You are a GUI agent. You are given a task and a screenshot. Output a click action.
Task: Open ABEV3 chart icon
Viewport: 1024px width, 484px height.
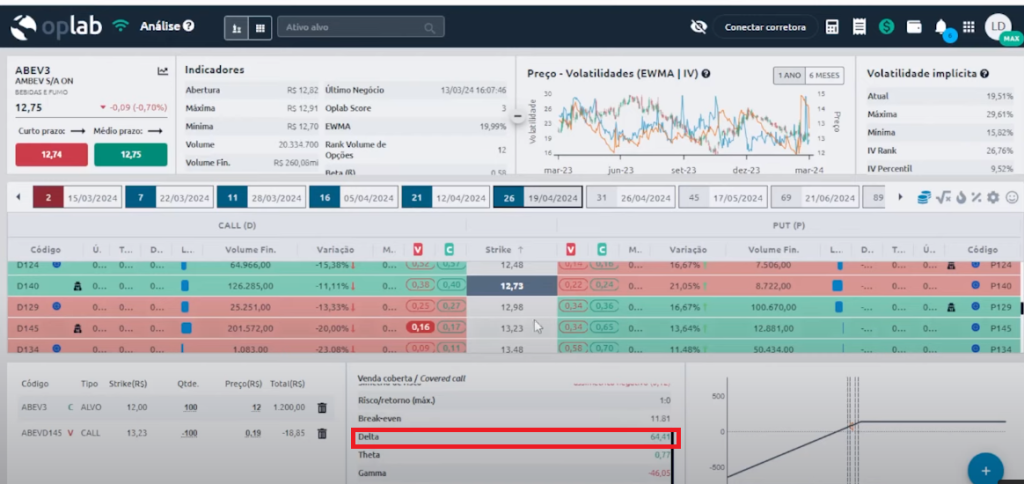click(x=163, y=71)
